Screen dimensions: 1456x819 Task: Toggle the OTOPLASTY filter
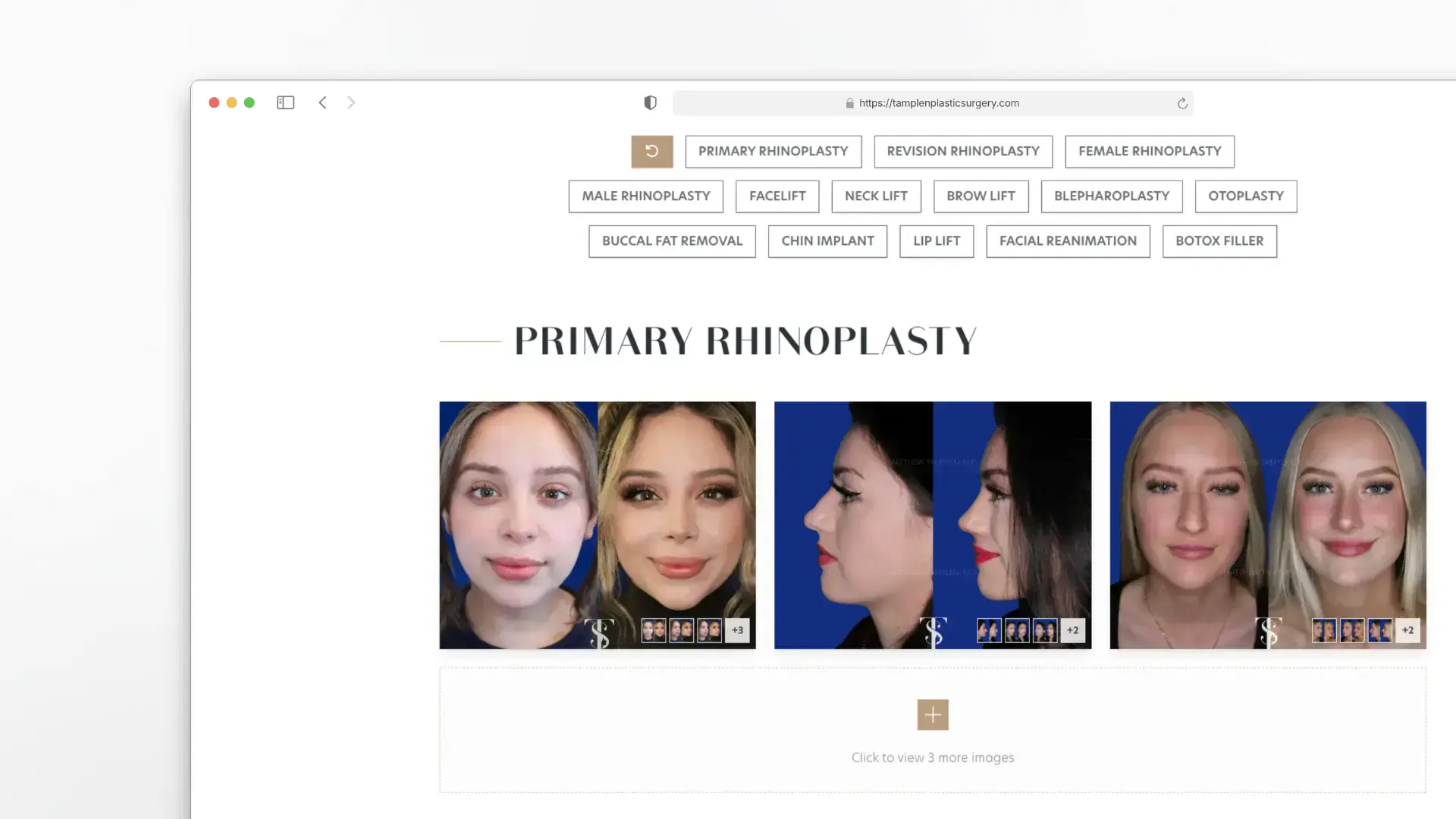point(1246,196)
